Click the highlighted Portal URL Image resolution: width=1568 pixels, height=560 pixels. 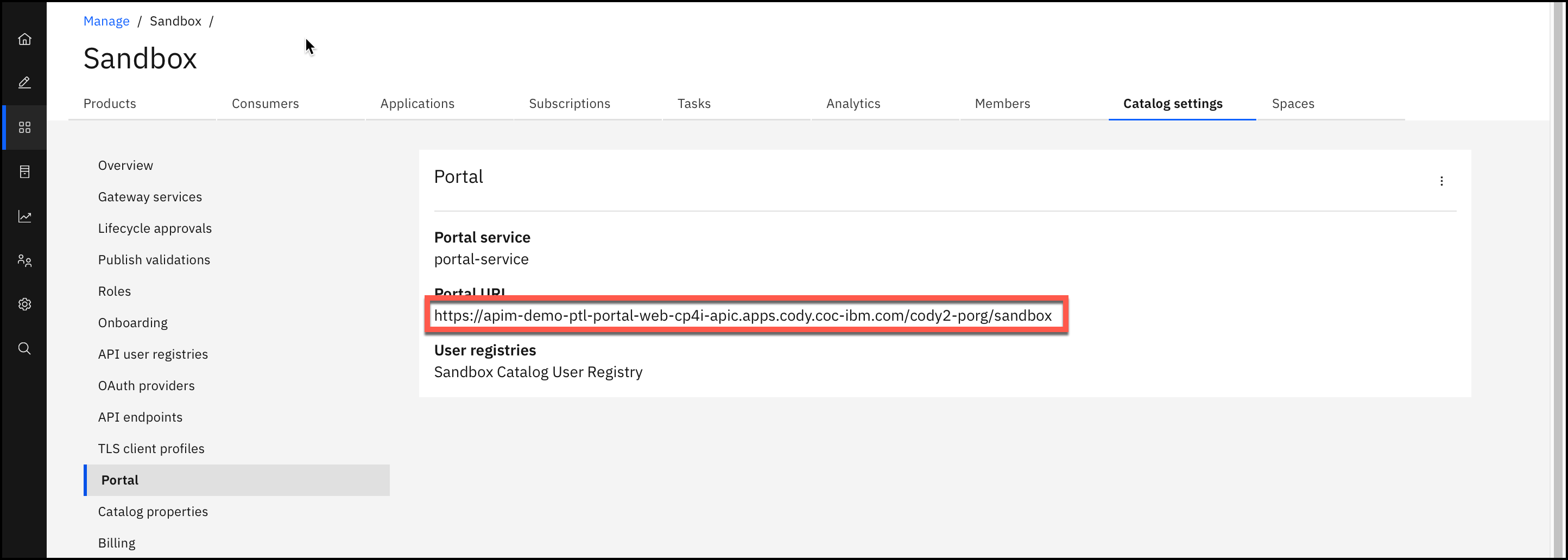point(742,316)
